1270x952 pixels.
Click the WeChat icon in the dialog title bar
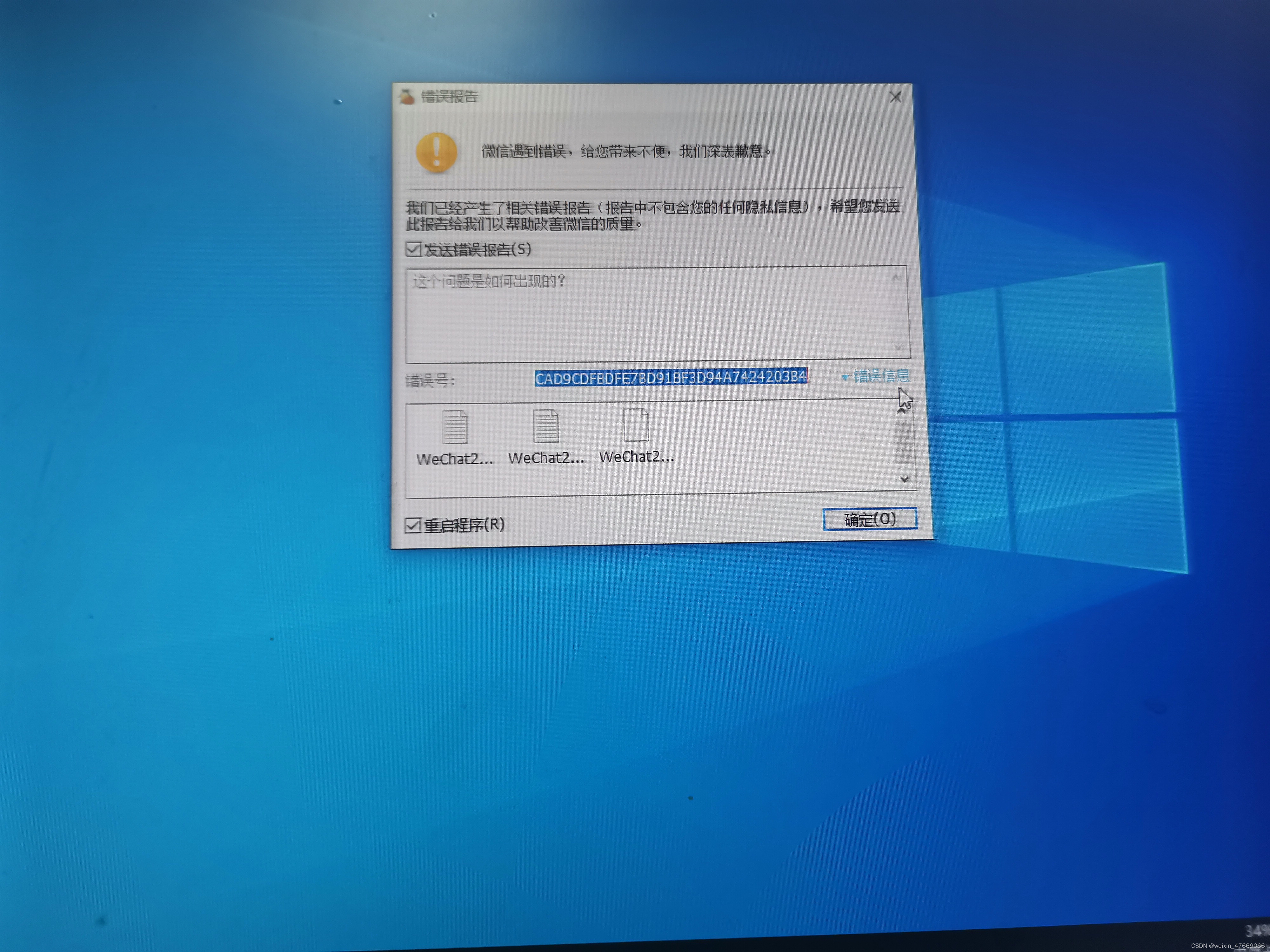coord(406,96)
